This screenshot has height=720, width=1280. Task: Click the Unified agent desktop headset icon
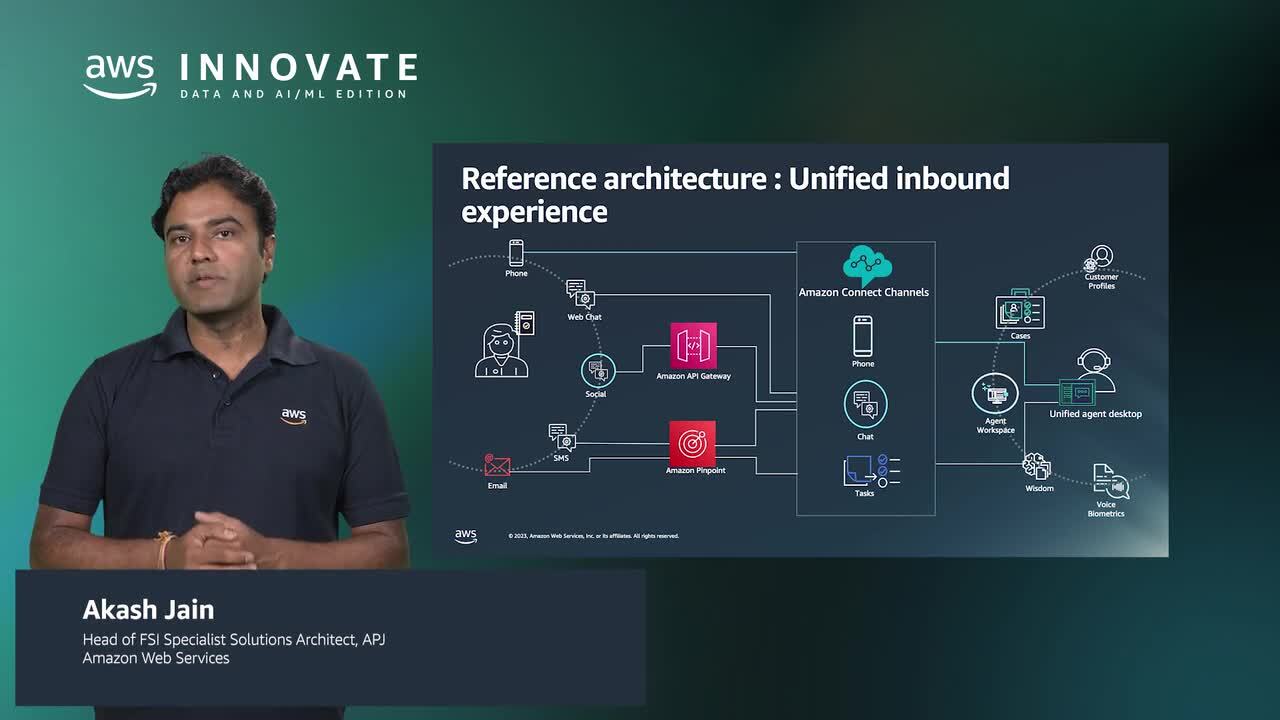click(x=1088, y=377)
